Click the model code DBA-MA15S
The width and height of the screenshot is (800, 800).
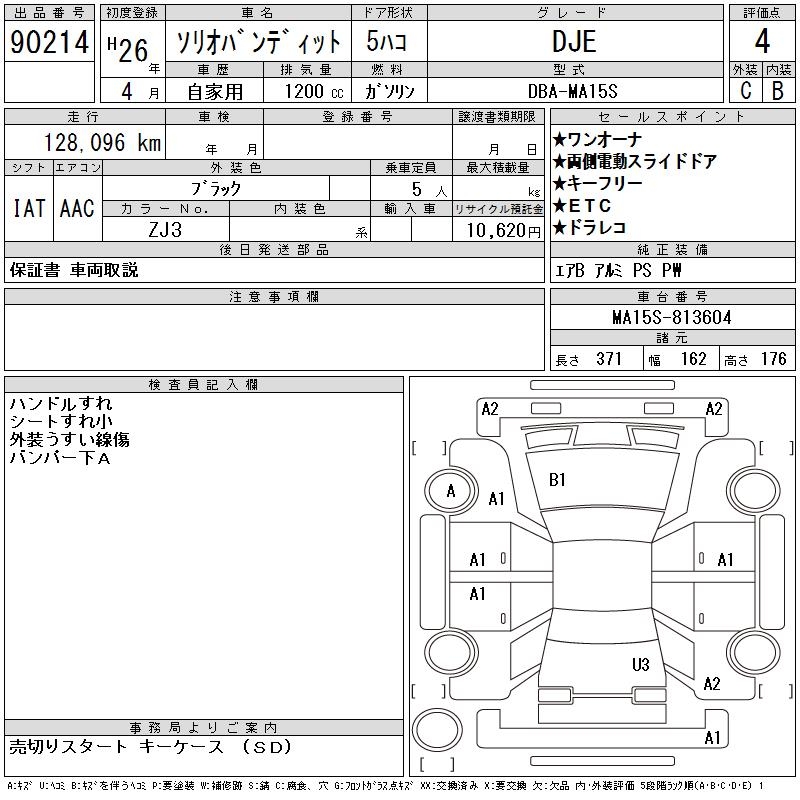click(573, 92)
